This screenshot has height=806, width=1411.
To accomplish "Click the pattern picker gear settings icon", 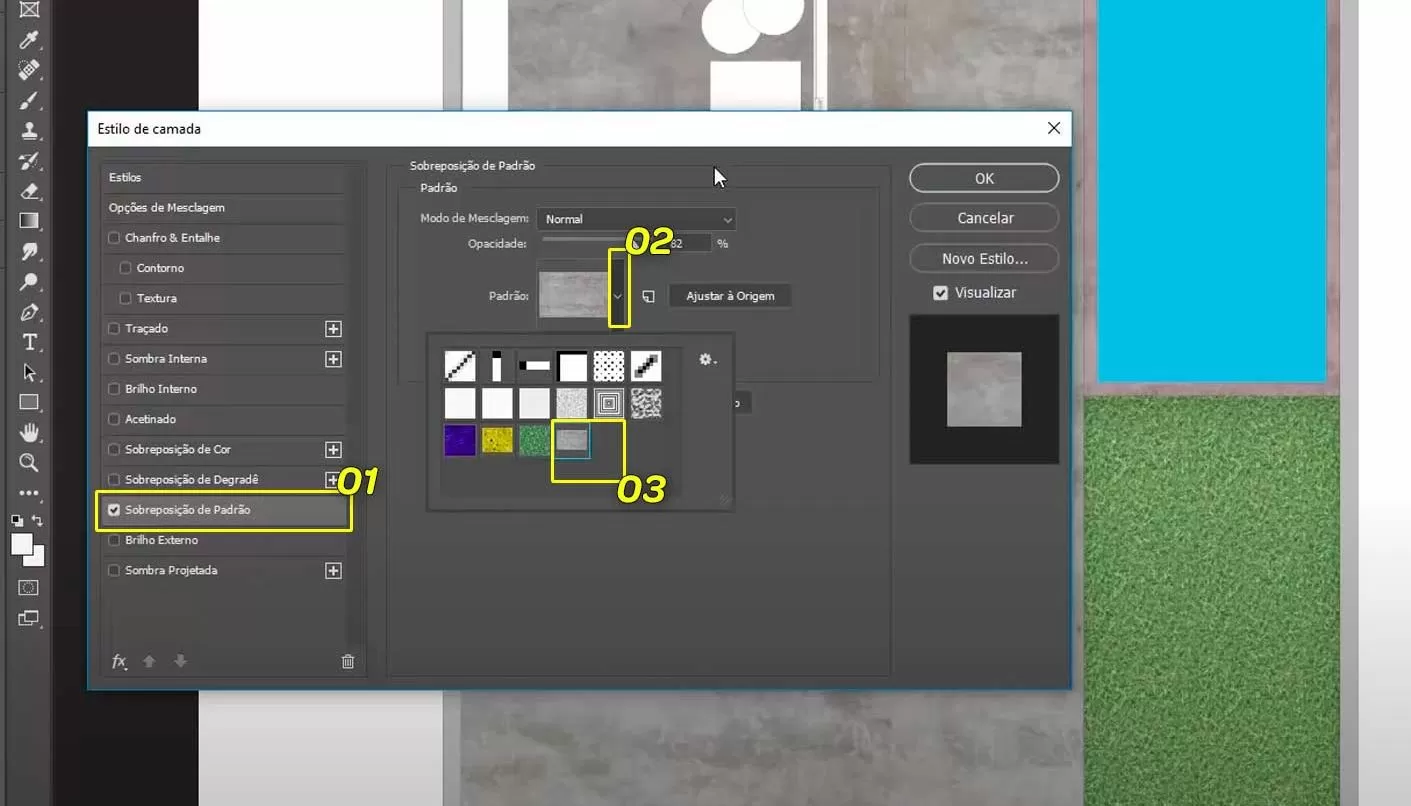I will [707, 360].
